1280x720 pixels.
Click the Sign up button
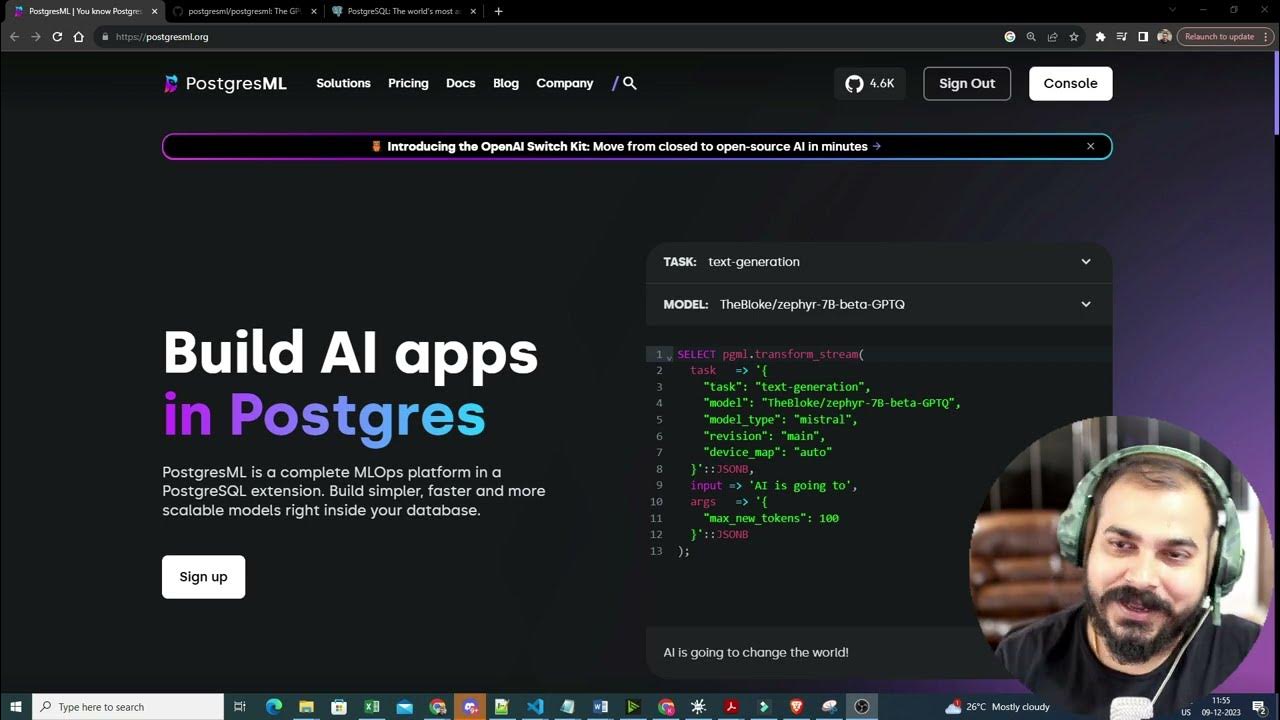(x=203, y=577)
